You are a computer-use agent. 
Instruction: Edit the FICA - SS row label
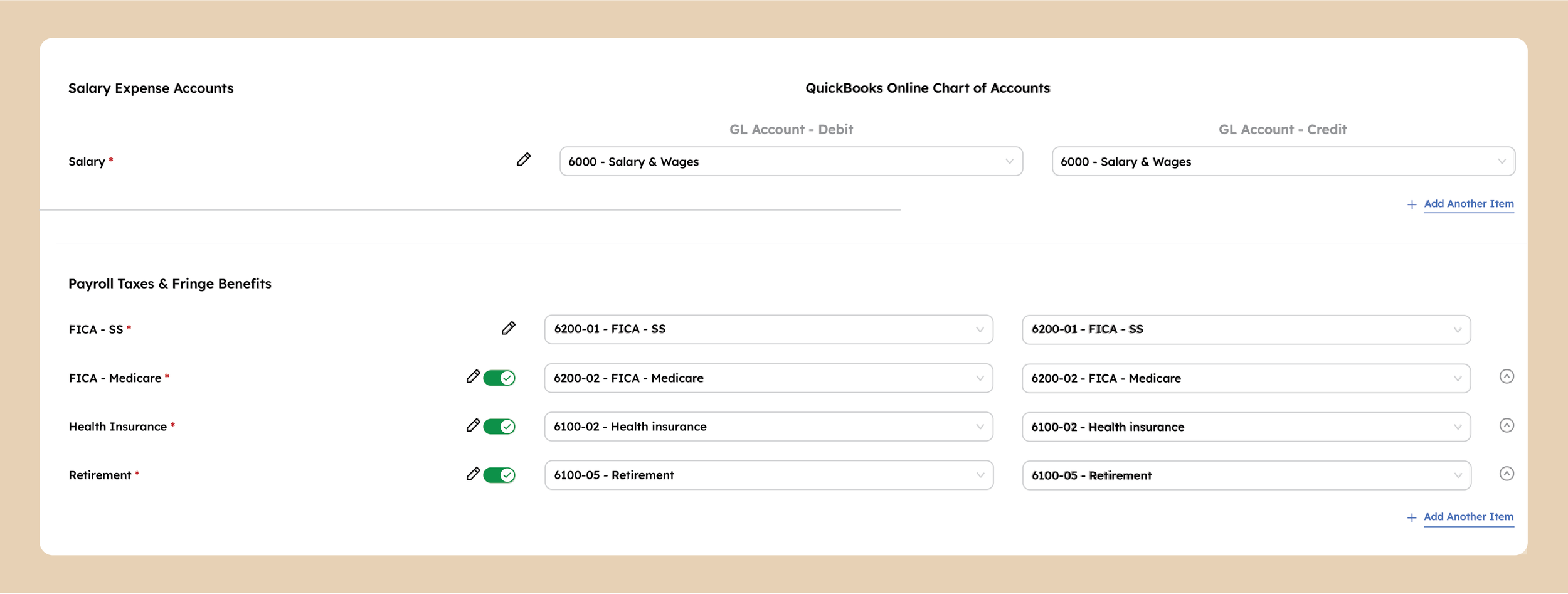coord(509,328)
